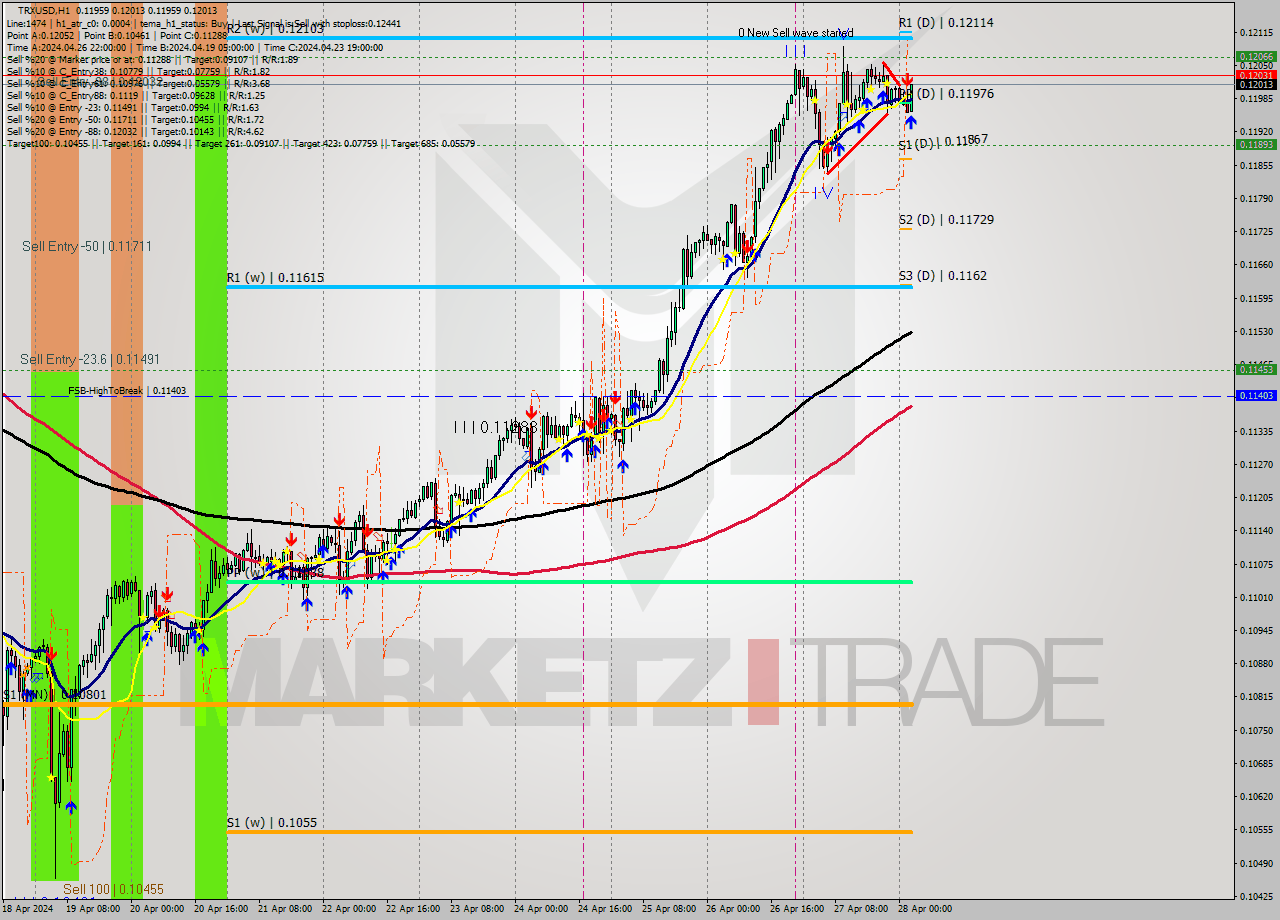Click the '18 Apr 2024' time axis label

[27, 909]
